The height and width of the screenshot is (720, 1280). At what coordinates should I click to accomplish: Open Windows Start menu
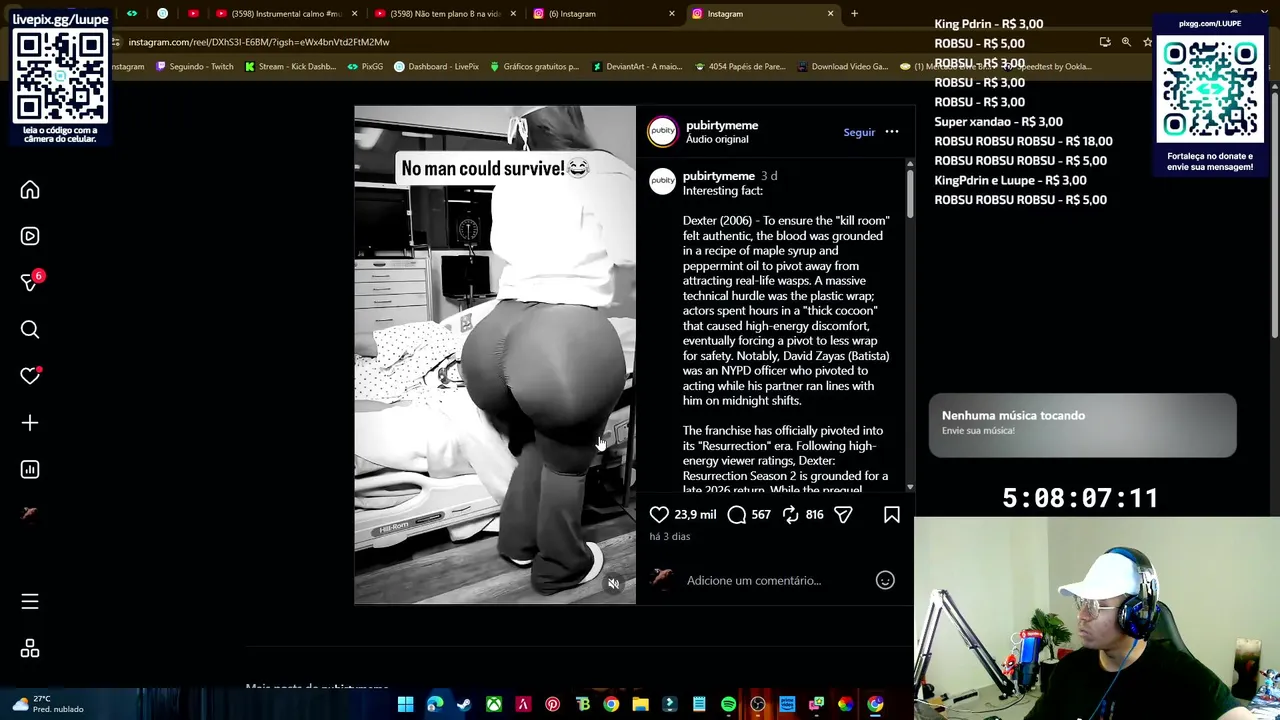coord(405,705)
